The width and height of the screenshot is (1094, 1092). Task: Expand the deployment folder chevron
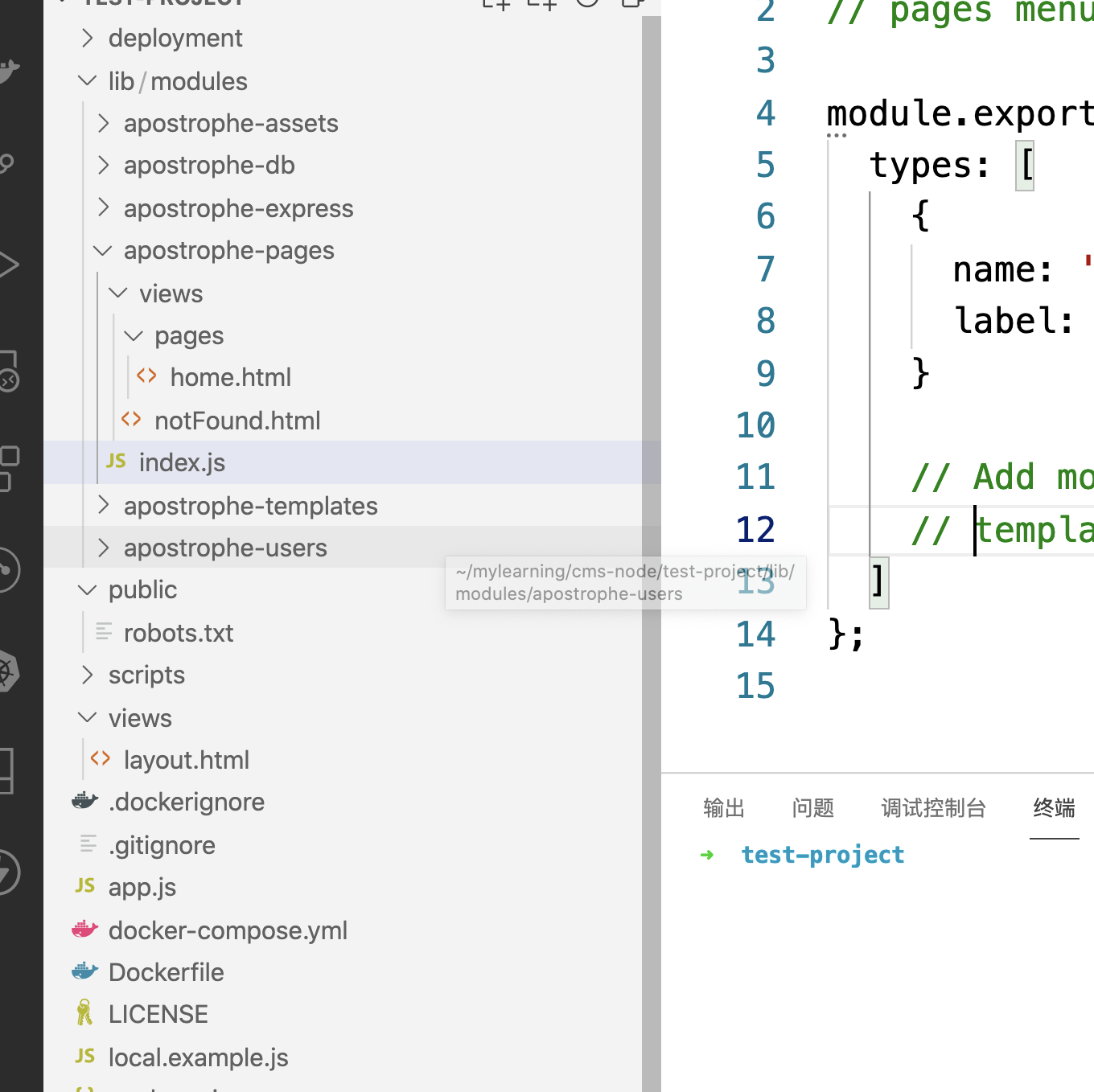pyautogui.click(x=88, y=38)
